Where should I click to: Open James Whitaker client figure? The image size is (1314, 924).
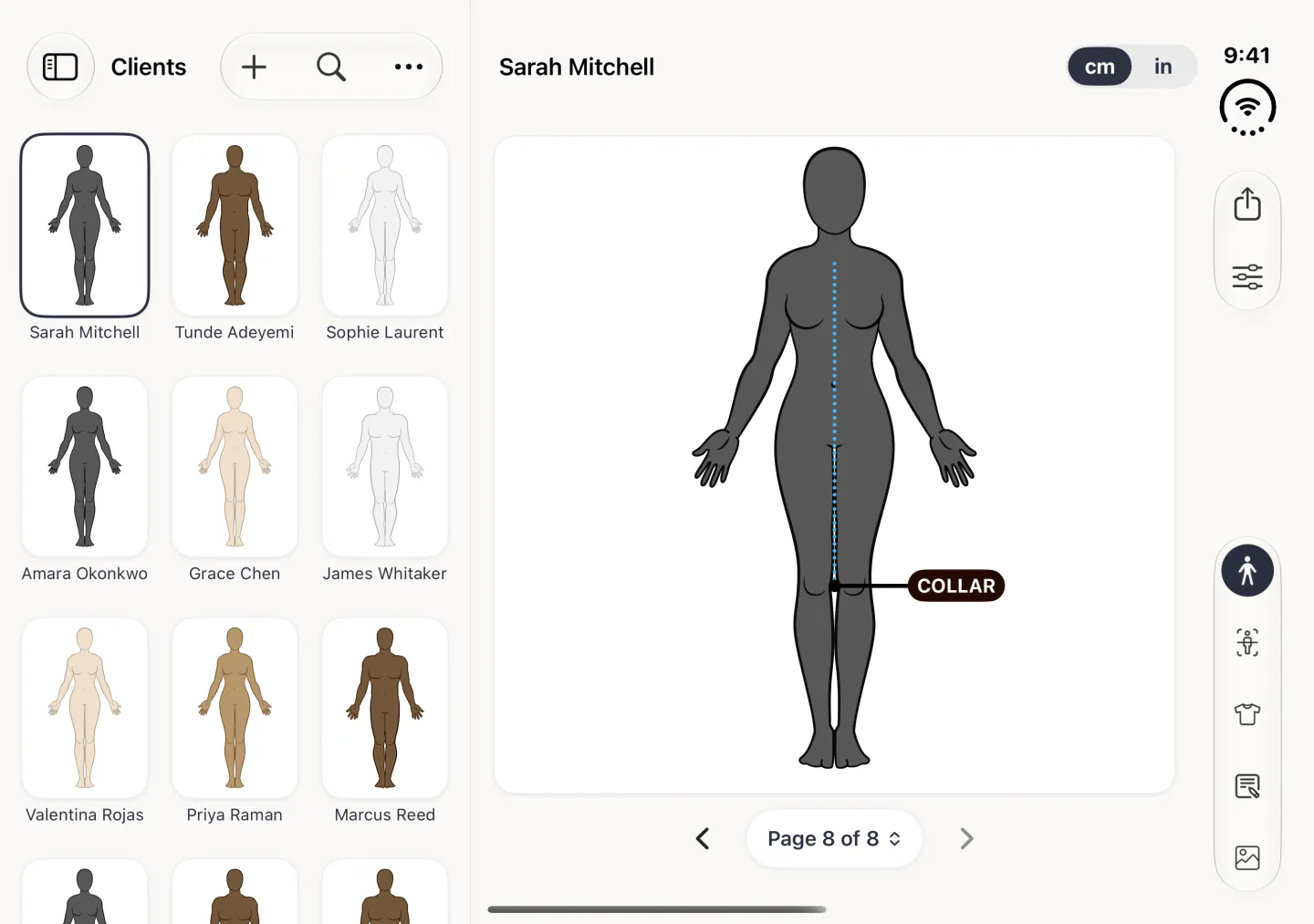385,466
